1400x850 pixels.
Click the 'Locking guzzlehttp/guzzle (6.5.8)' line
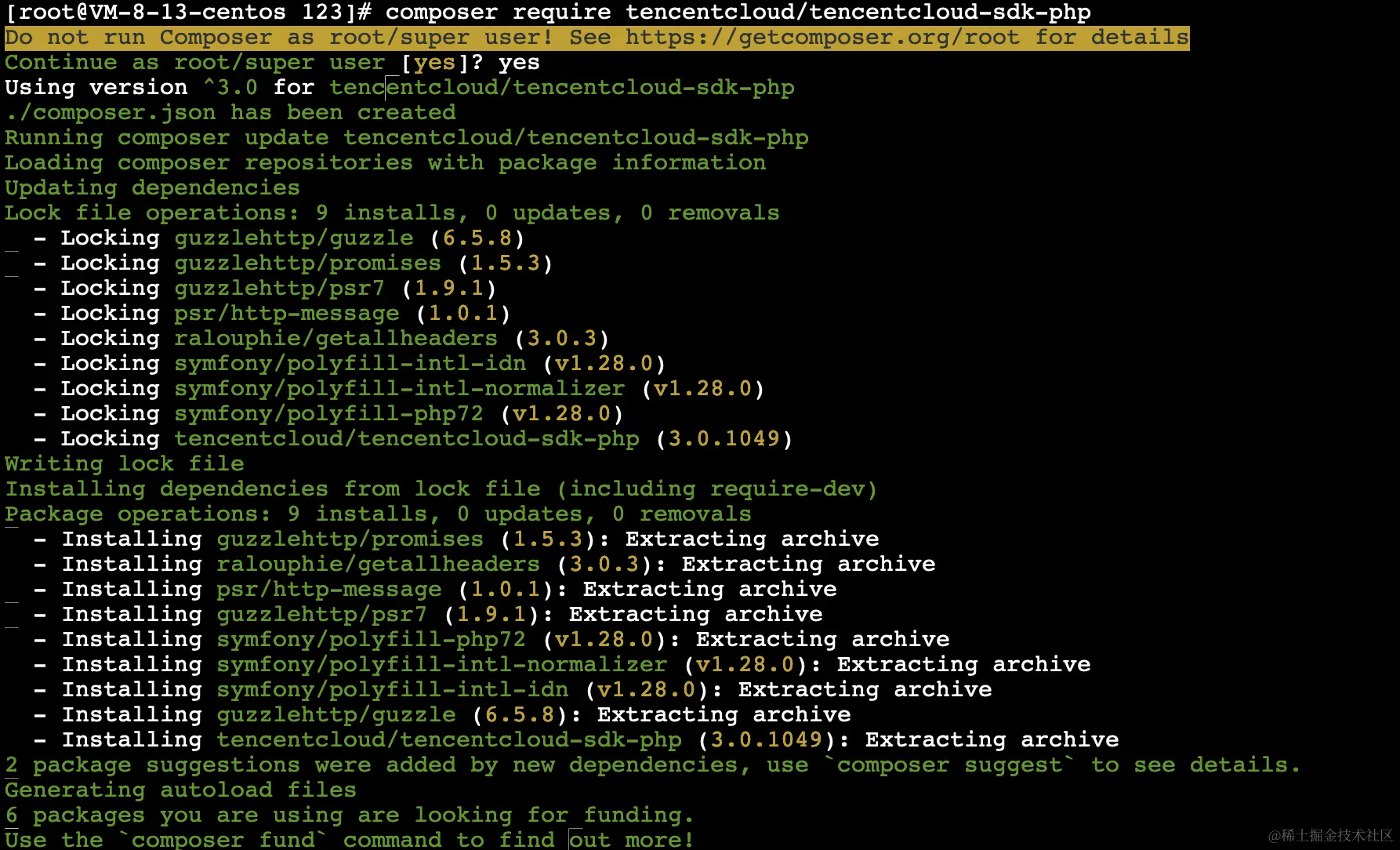click(x=279, y=238)
